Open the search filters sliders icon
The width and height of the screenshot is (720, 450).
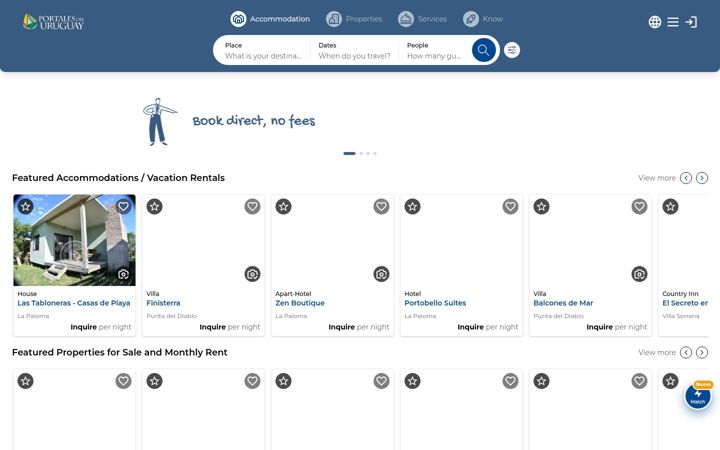point(512,50)
